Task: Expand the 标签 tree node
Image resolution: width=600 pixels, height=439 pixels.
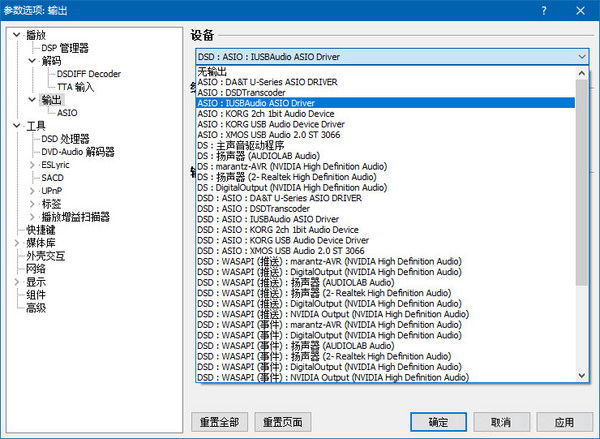Action: 32,204
